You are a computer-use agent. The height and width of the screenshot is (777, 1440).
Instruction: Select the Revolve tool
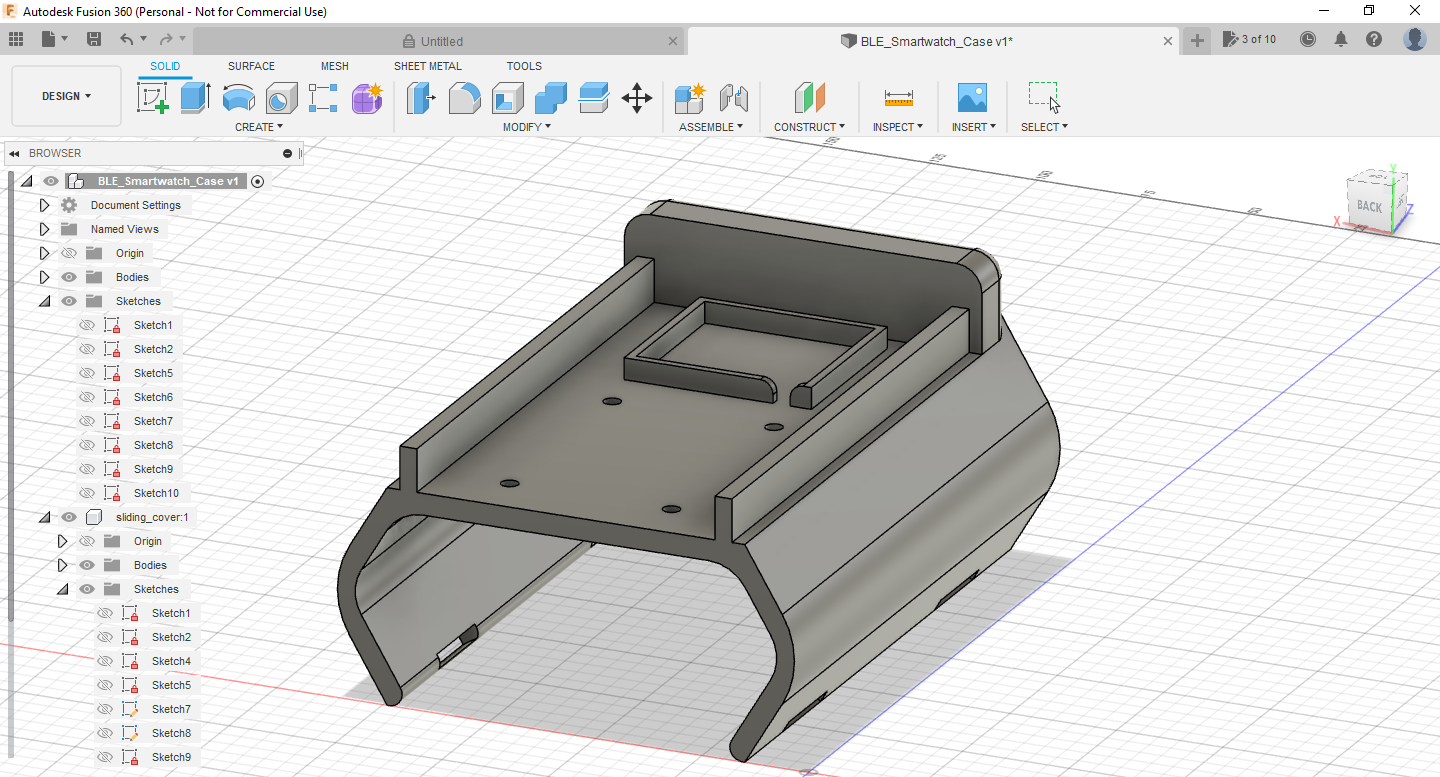238,98
